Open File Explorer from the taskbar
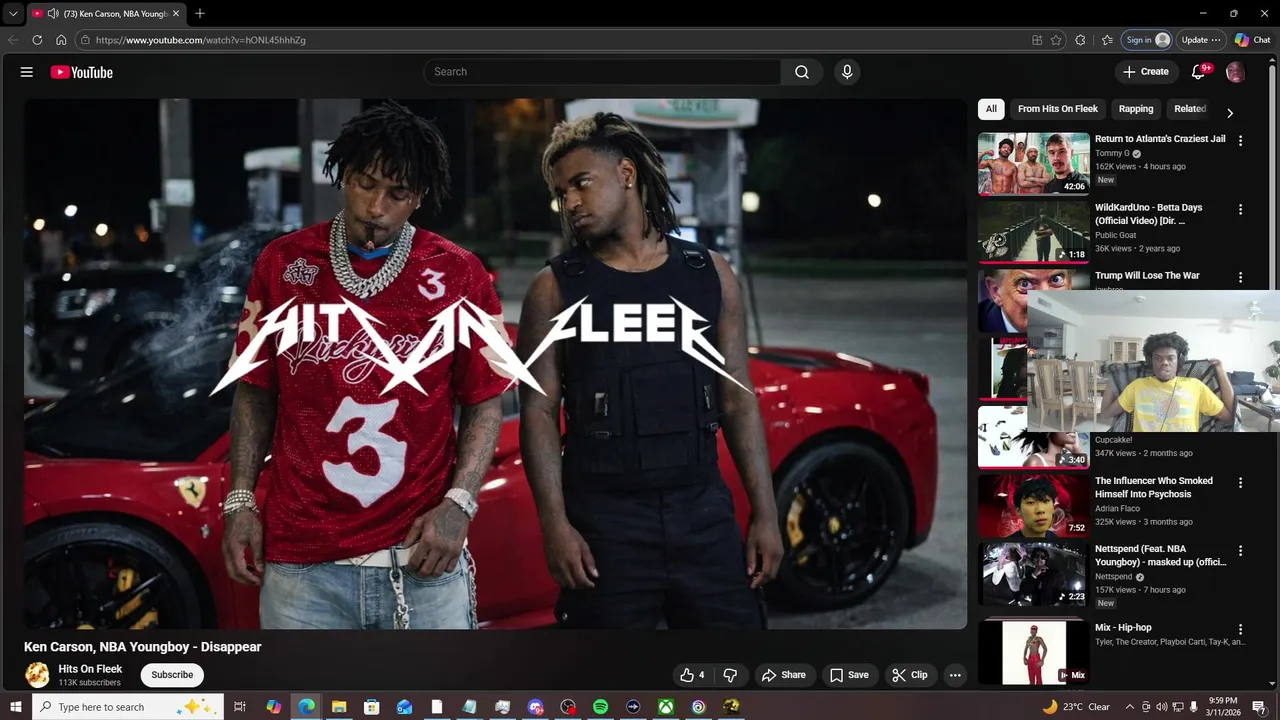The width and height of the screenshot is (1280, 720). click(339, 707)
